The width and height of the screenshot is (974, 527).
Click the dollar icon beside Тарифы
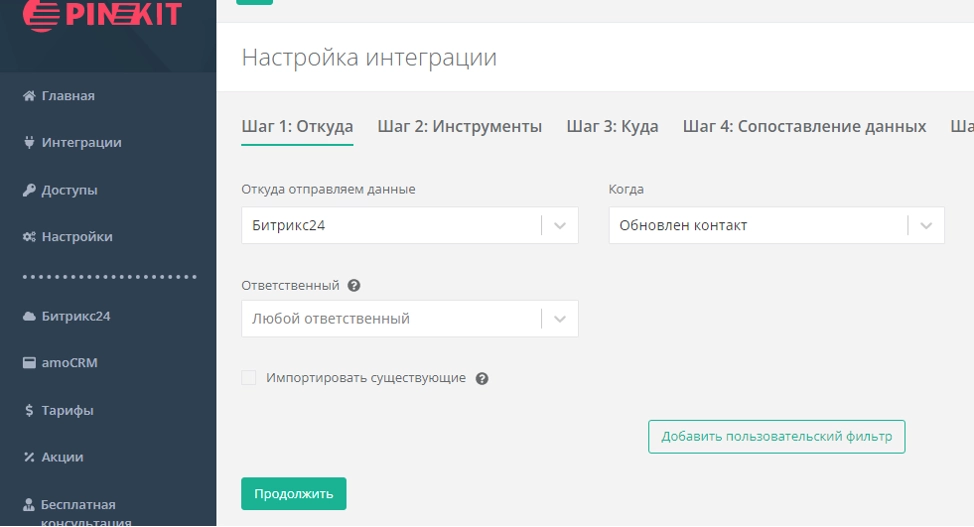(29, 410)
